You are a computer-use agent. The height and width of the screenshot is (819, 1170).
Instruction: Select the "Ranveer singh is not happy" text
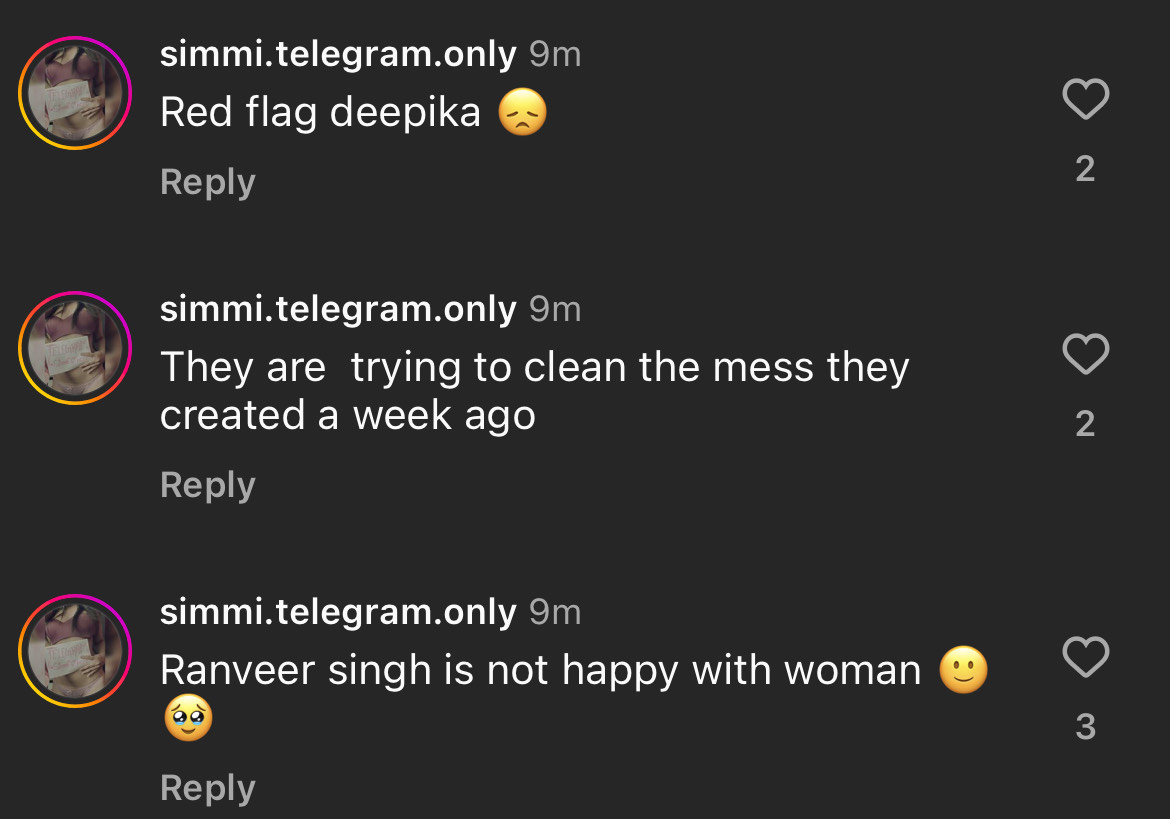coord(540,671)
